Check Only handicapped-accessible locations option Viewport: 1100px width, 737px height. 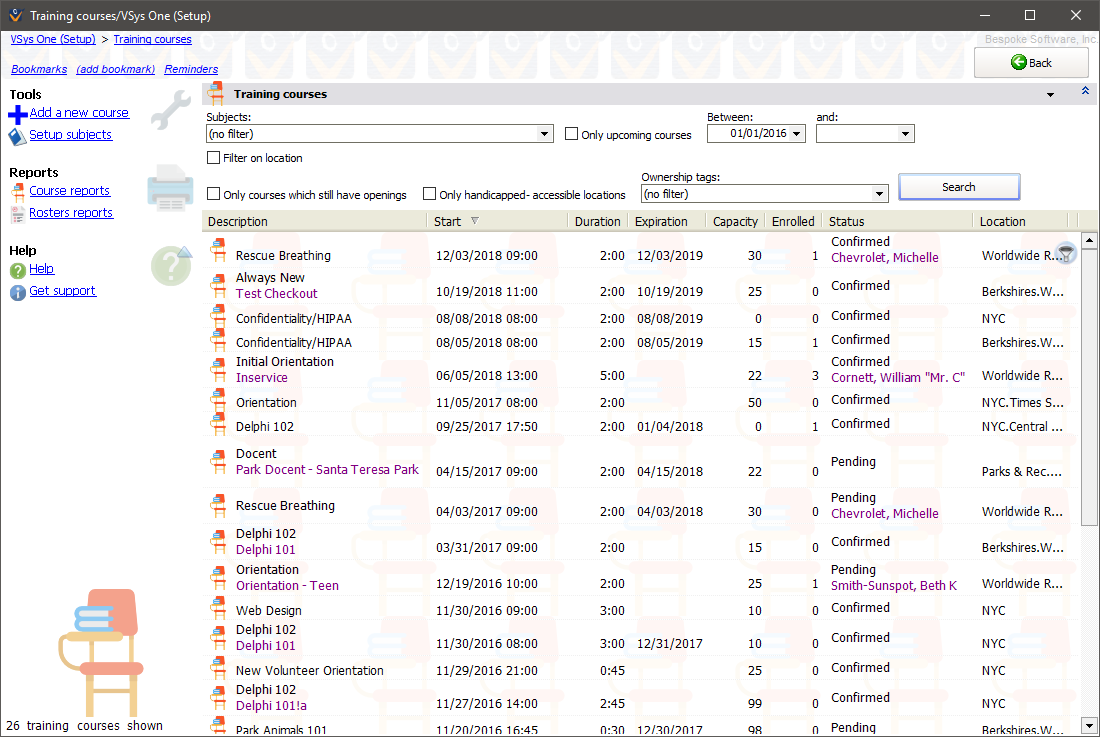pos(430,194)
